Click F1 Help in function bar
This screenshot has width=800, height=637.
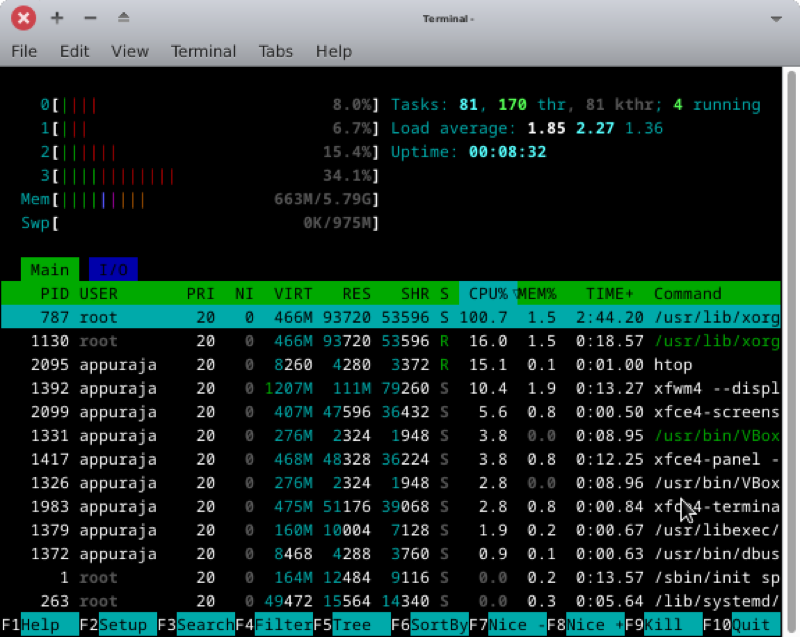40,624
